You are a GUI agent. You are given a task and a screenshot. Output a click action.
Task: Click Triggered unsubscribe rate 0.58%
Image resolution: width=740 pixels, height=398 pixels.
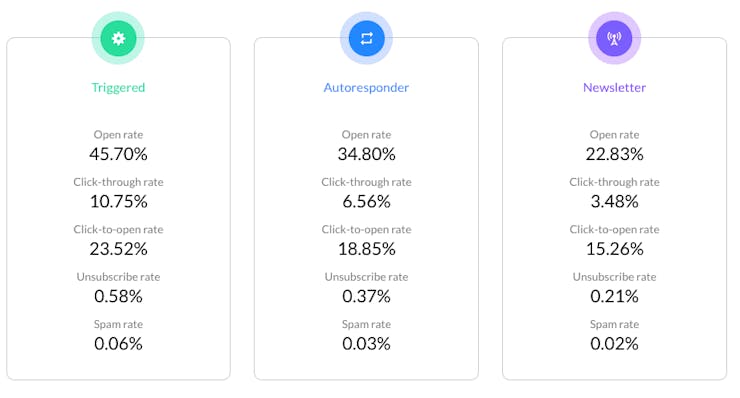tap(118, 296)
